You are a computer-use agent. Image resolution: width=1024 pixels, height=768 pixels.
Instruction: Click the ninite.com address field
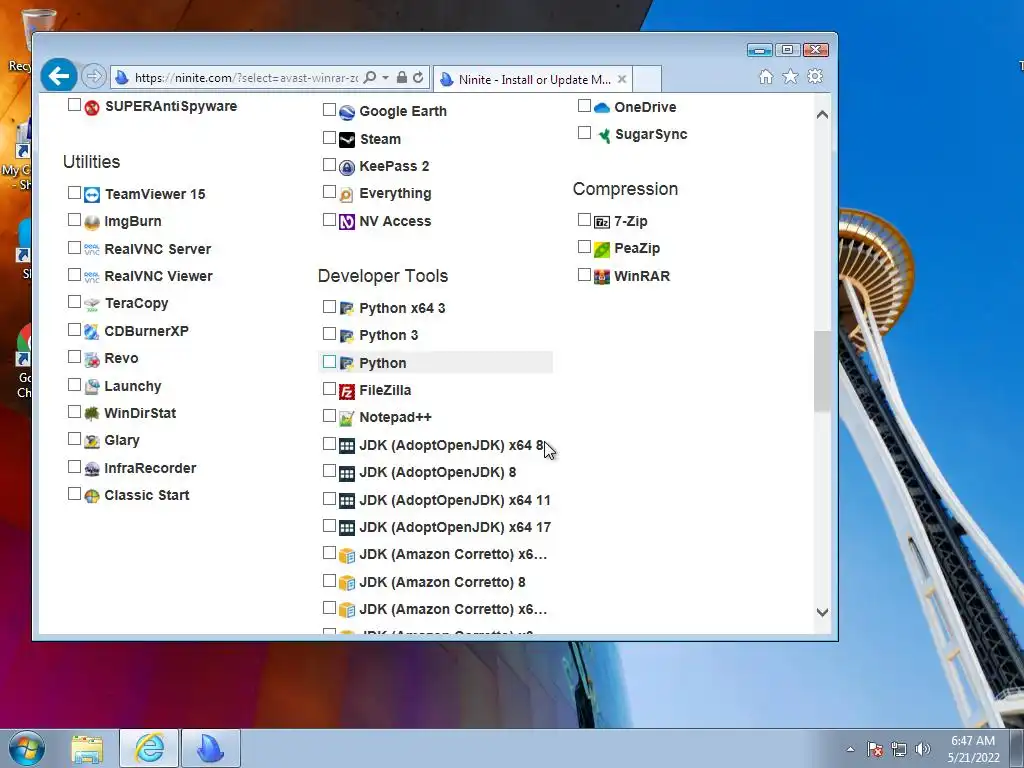(247, 78)
